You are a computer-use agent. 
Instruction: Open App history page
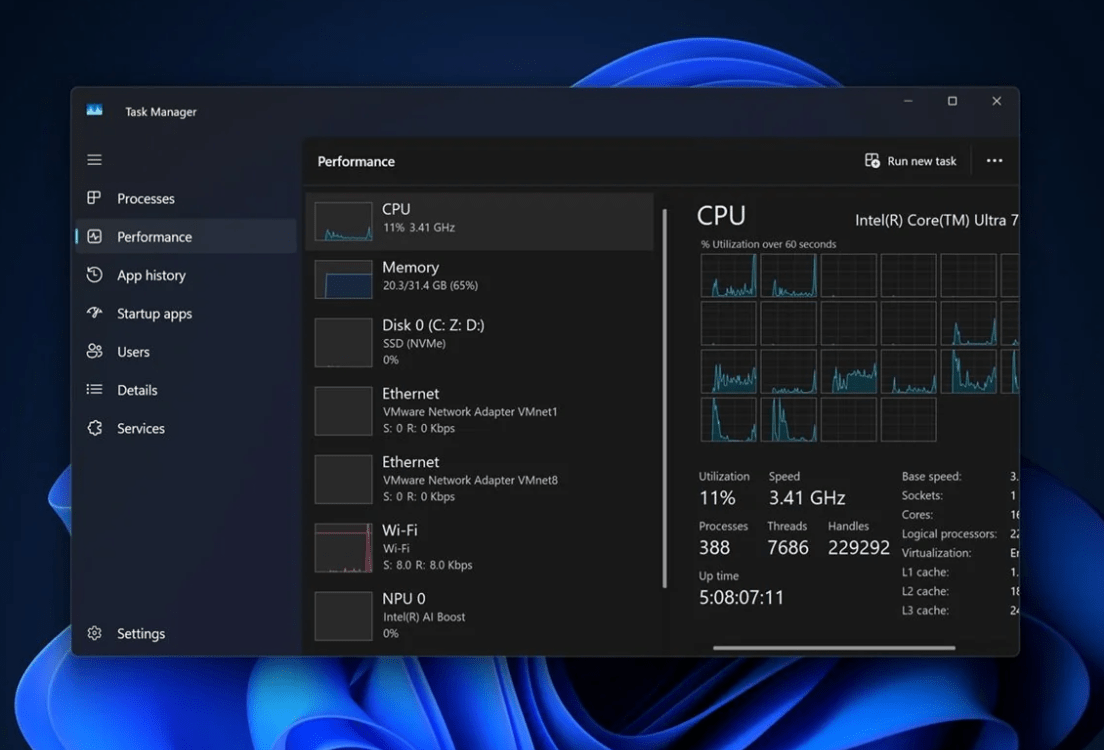coord(151,275)
